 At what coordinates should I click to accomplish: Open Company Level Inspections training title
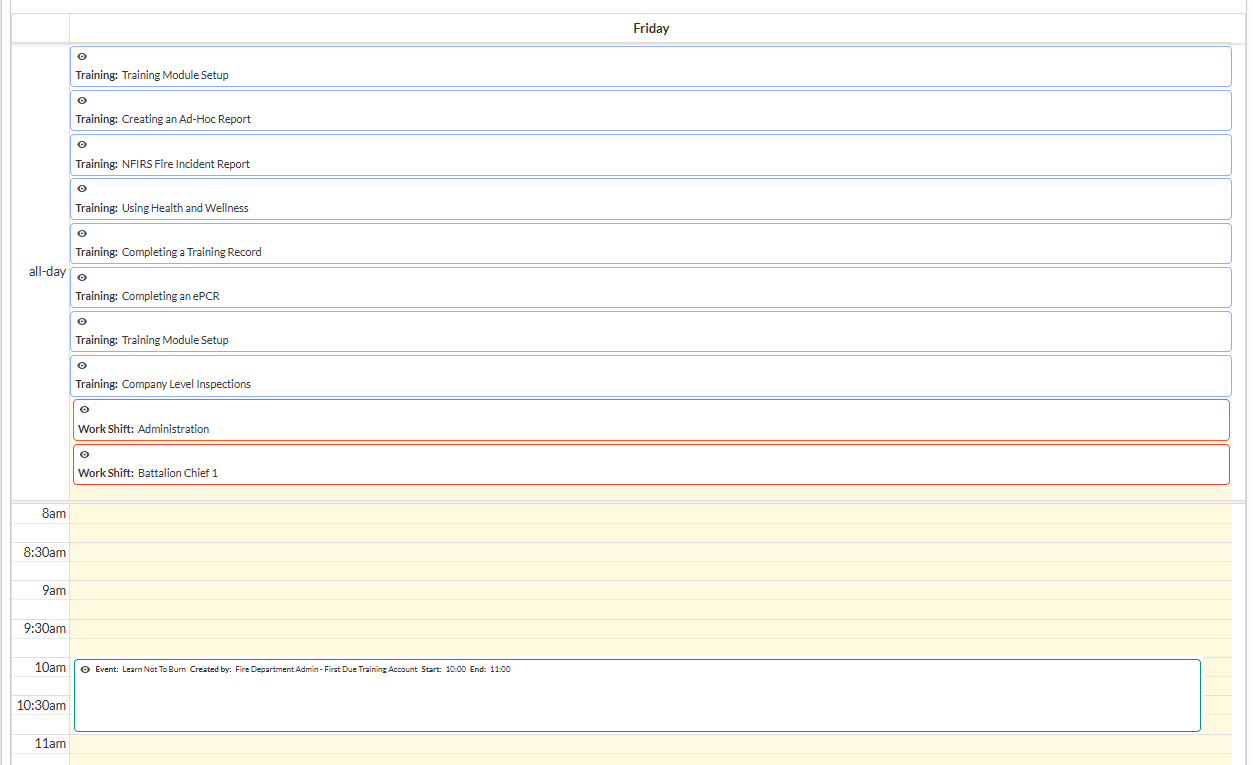tap(186, 384)
